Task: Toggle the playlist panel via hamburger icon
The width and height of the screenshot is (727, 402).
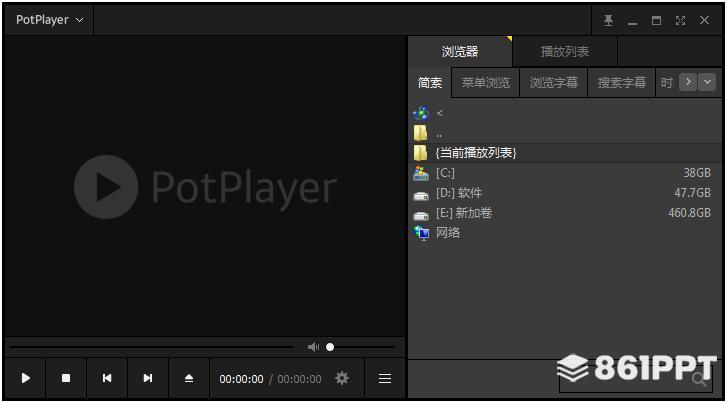Action: coord(385,378)
